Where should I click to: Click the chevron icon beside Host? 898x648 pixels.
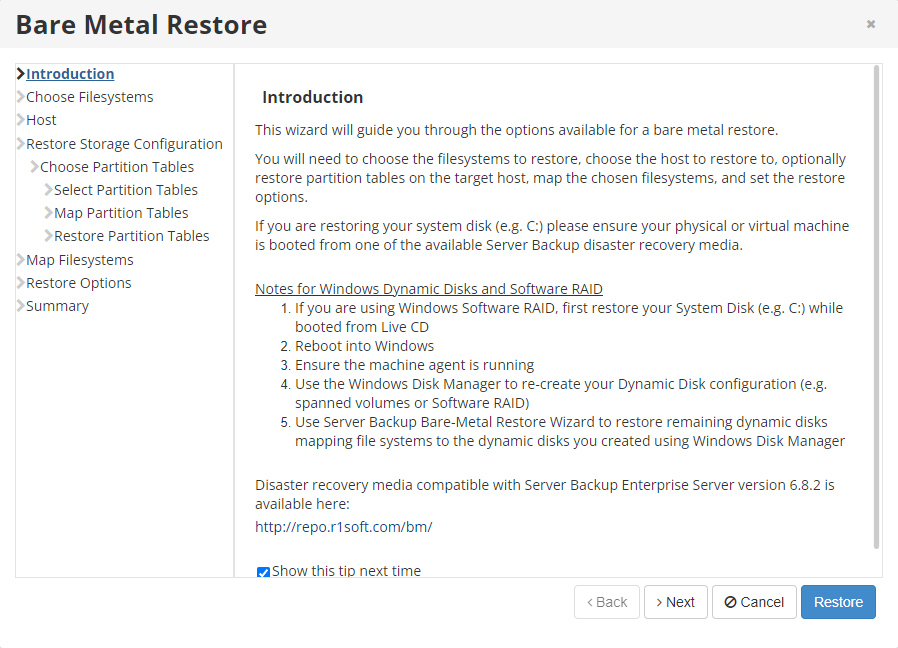[20, 120]
